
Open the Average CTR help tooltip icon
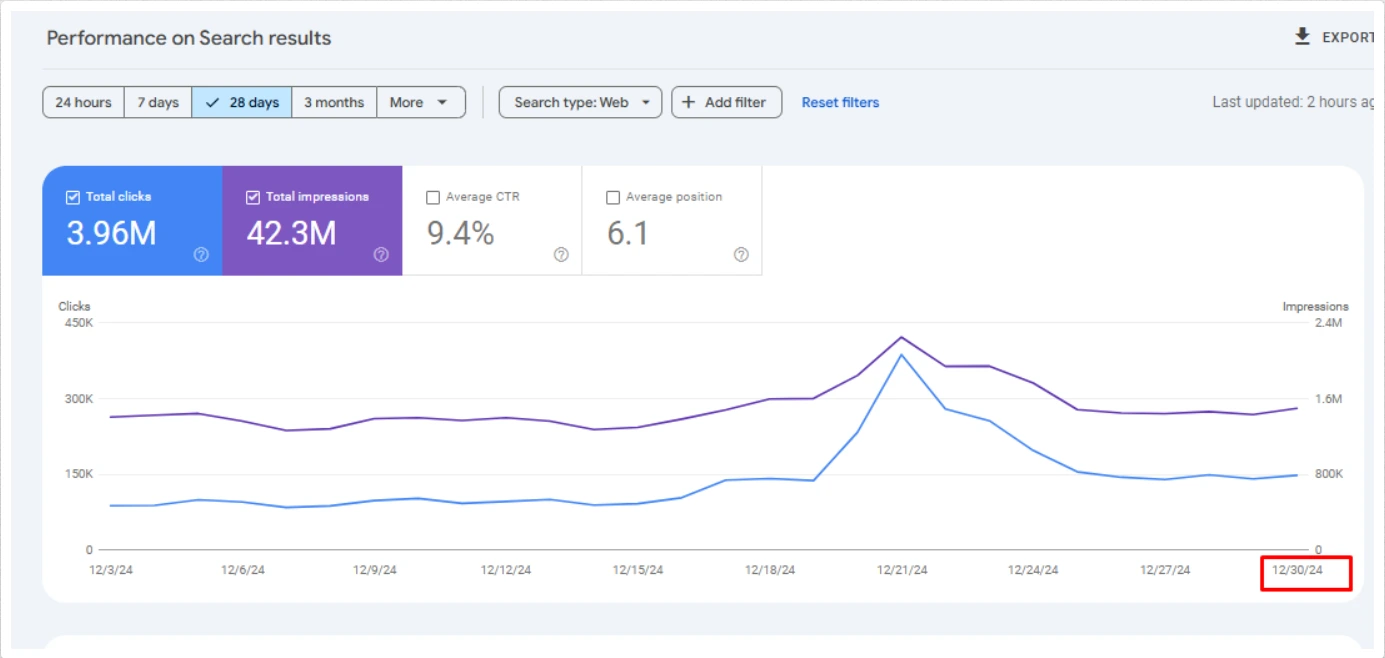coord(561,255)
